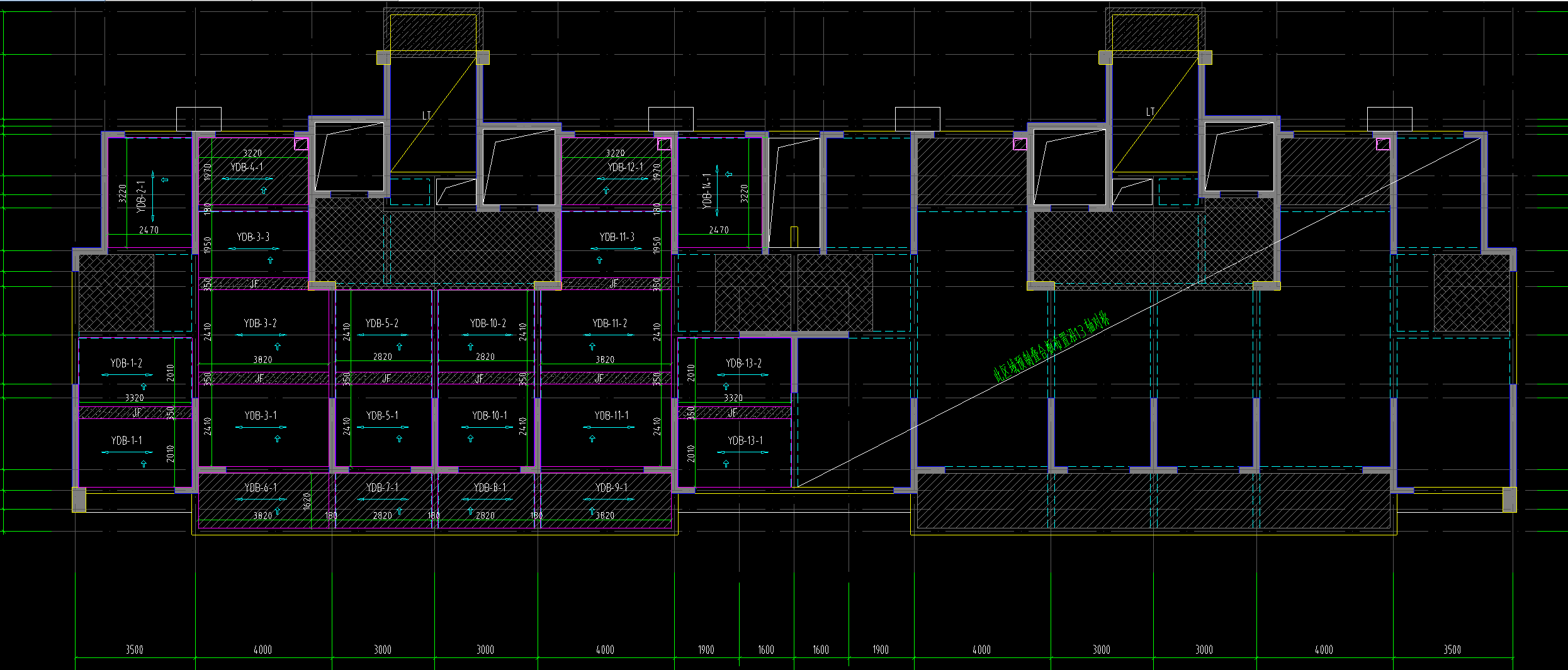1568x670 pixels.
Task: Select the YDB-3-1 slab label
Action: tap(261, 416)
